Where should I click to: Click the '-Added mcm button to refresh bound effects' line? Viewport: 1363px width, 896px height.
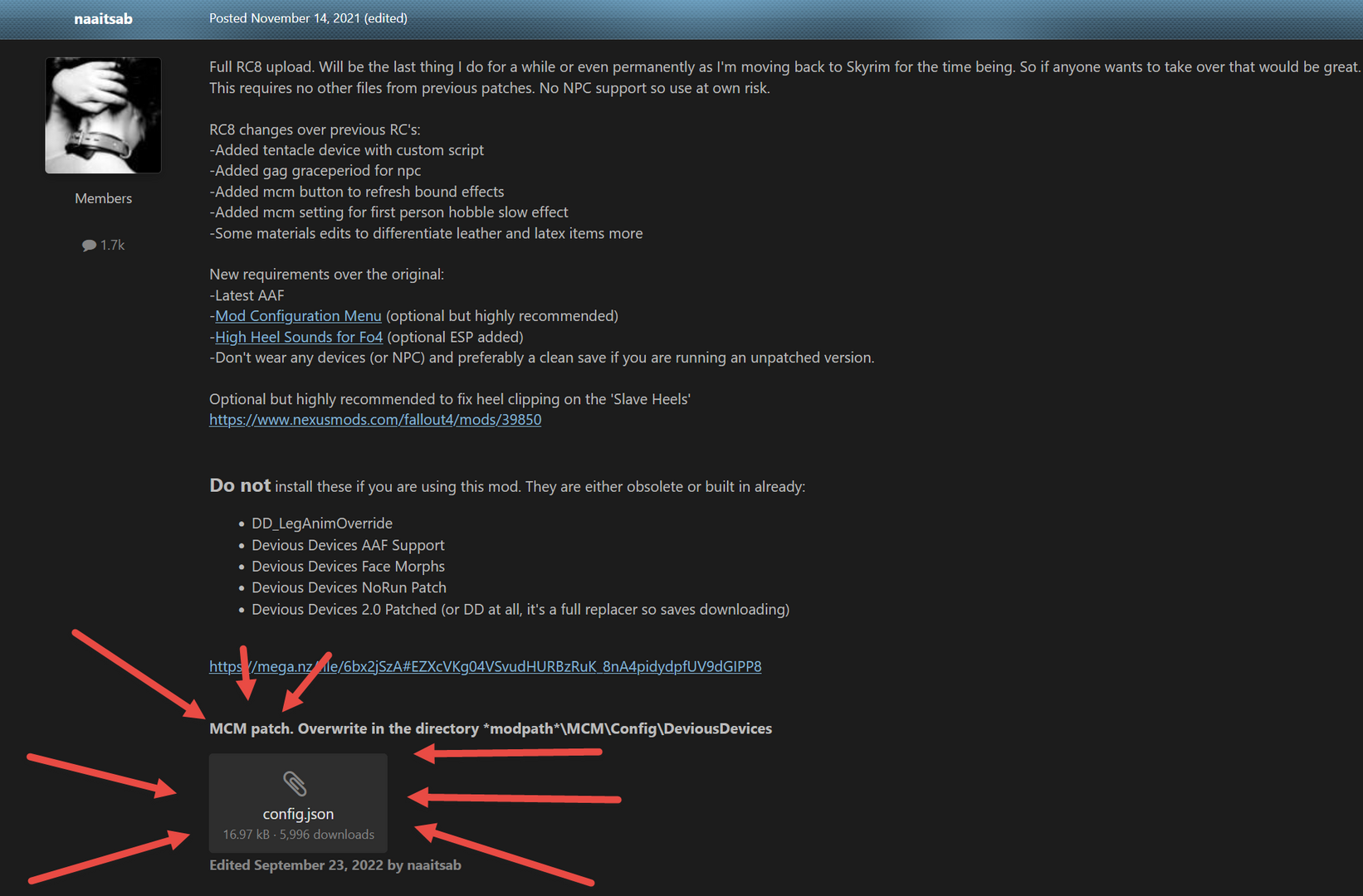point(356,192)
